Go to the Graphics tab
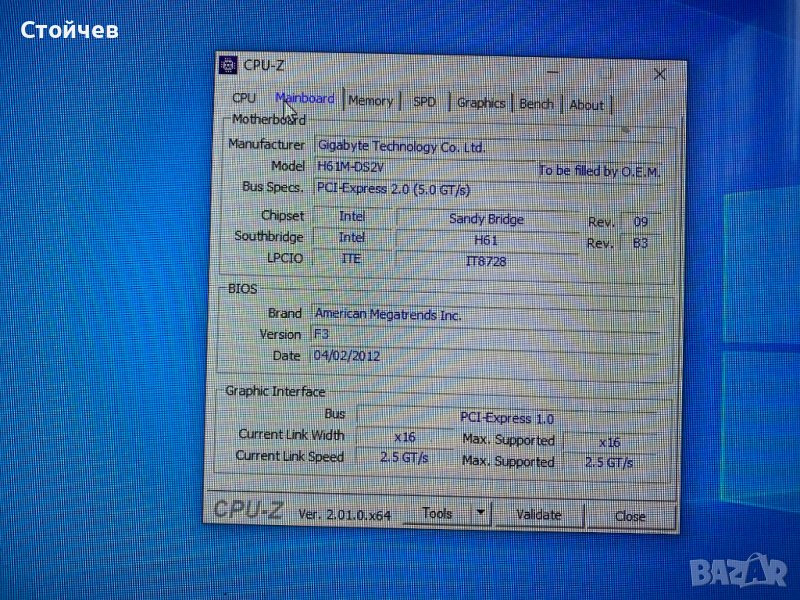Viewport: 800px width, 600px height. coord(481,103)
